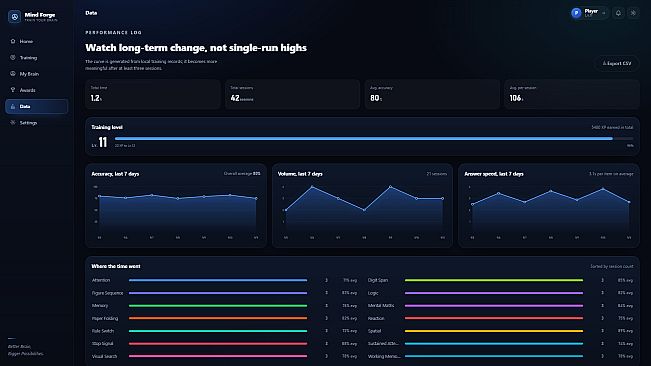The image size is (651, 366).
Task: Click the Where the time went heading
Action: 116,266
